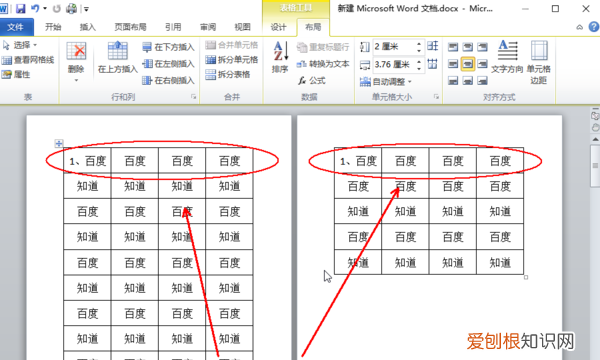Image resolution: width=600 pixels, height=360 pixels.
Task: Select Align Top Right alignment icon
Action: pos(482,47)
